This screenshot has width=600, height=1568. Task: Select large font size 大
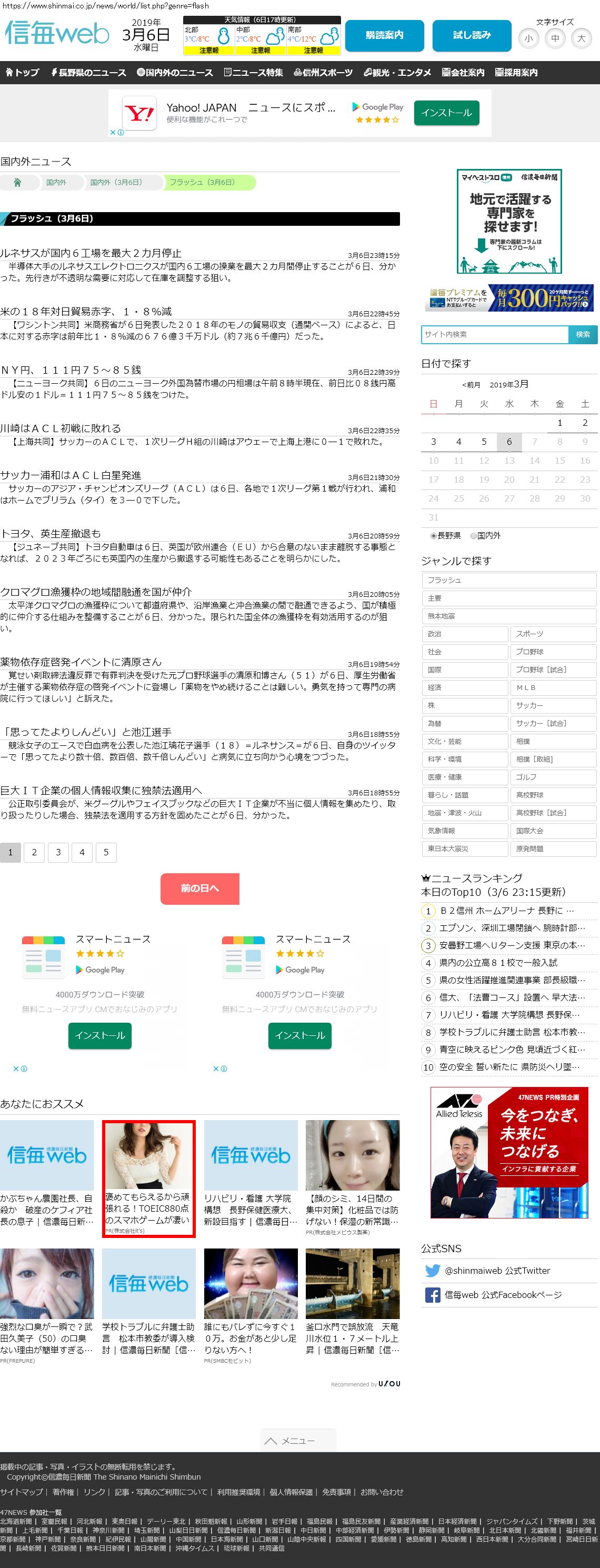[x=581, y=38]
